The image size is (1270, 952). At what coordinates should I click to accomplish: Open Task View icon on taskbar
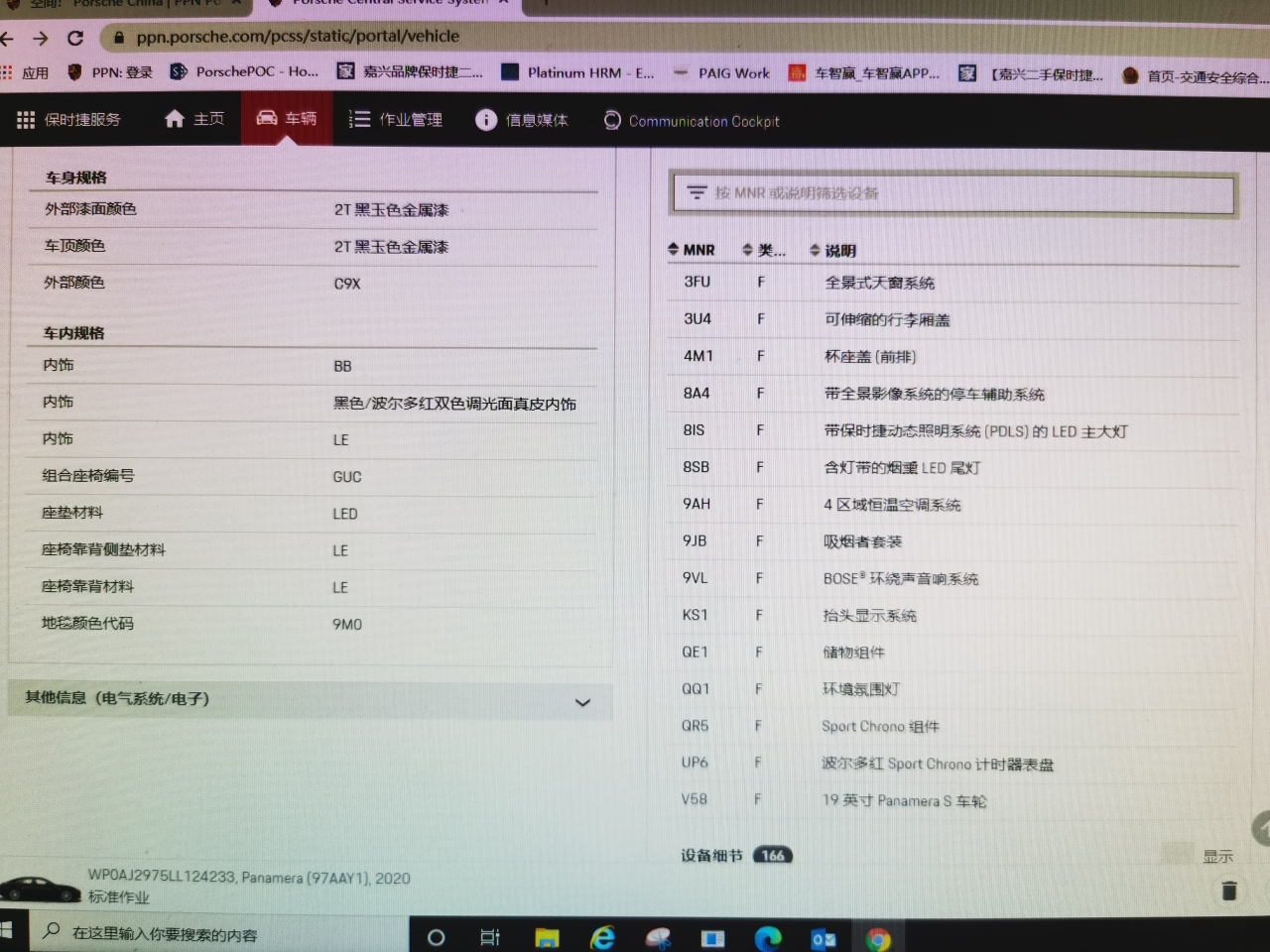[490, 936]
